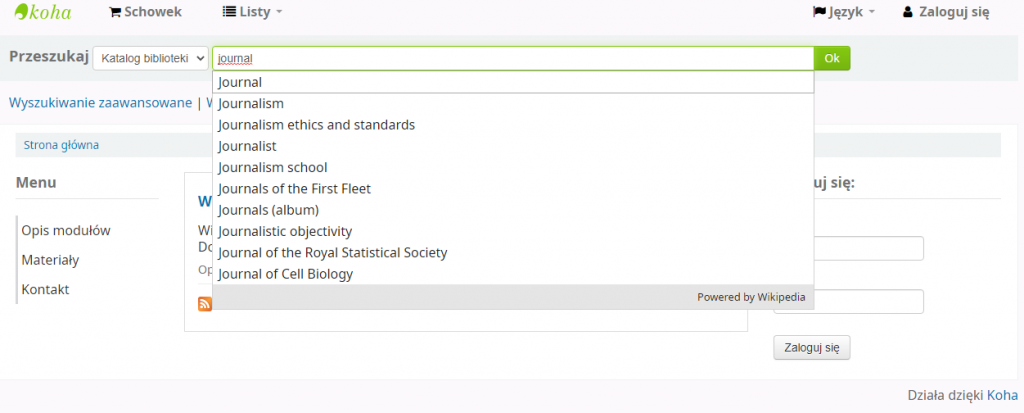Viewport: 1024px width, 413px height.
Task: Pick the "Journalist" autocomplete entry
Action: pyautogui.click(x=247, y=146)
